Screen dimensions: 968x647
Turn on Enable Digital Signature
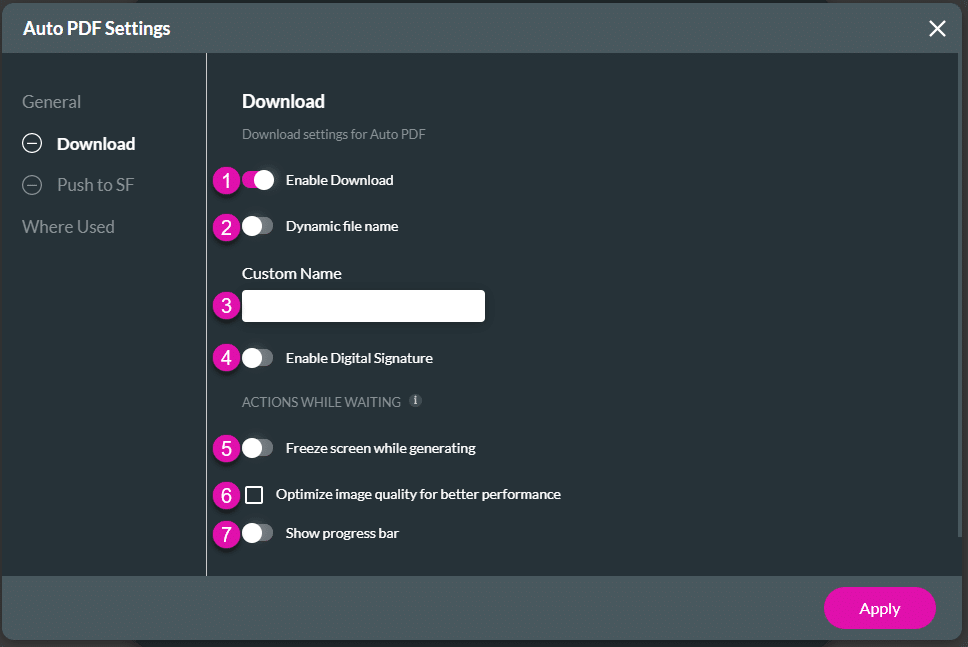(x=257, y=358)
